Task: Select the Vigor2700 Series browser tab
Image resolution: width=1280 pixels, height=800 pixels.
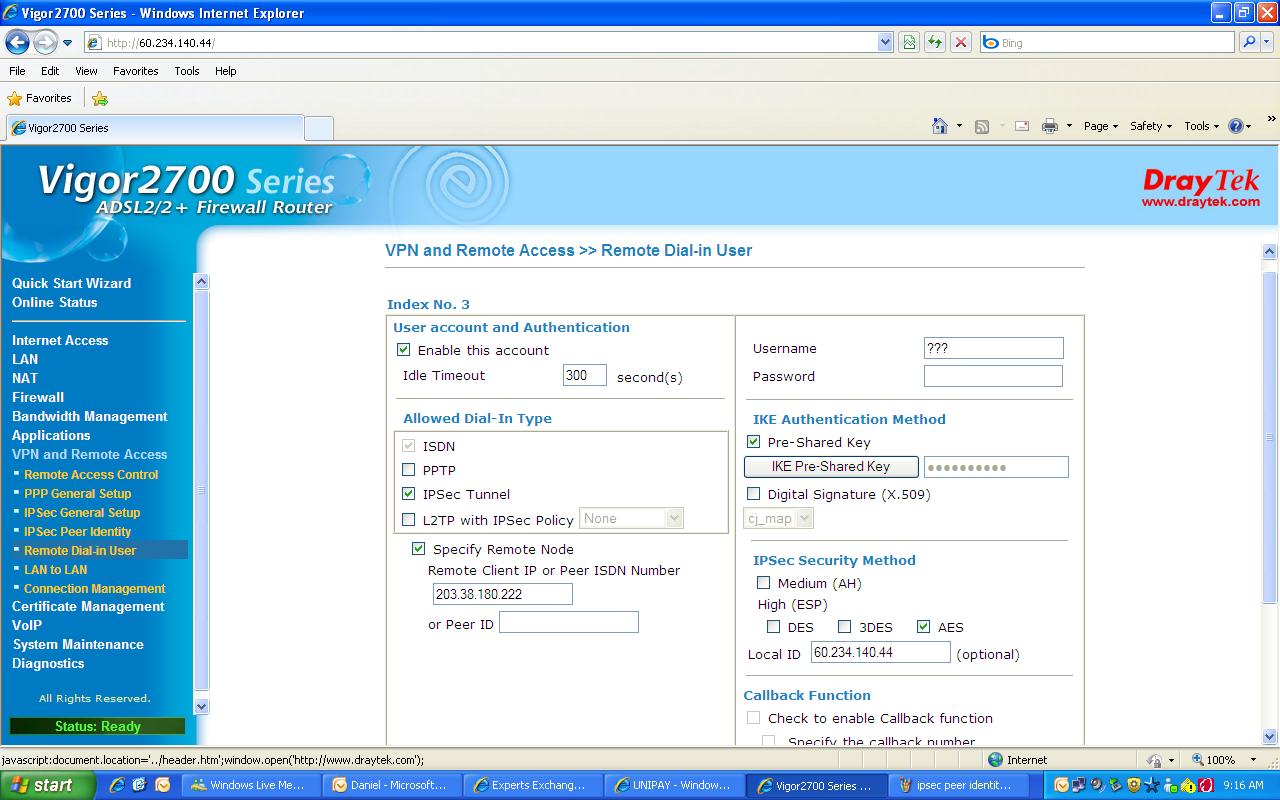Action: click(x=155, y=128)
